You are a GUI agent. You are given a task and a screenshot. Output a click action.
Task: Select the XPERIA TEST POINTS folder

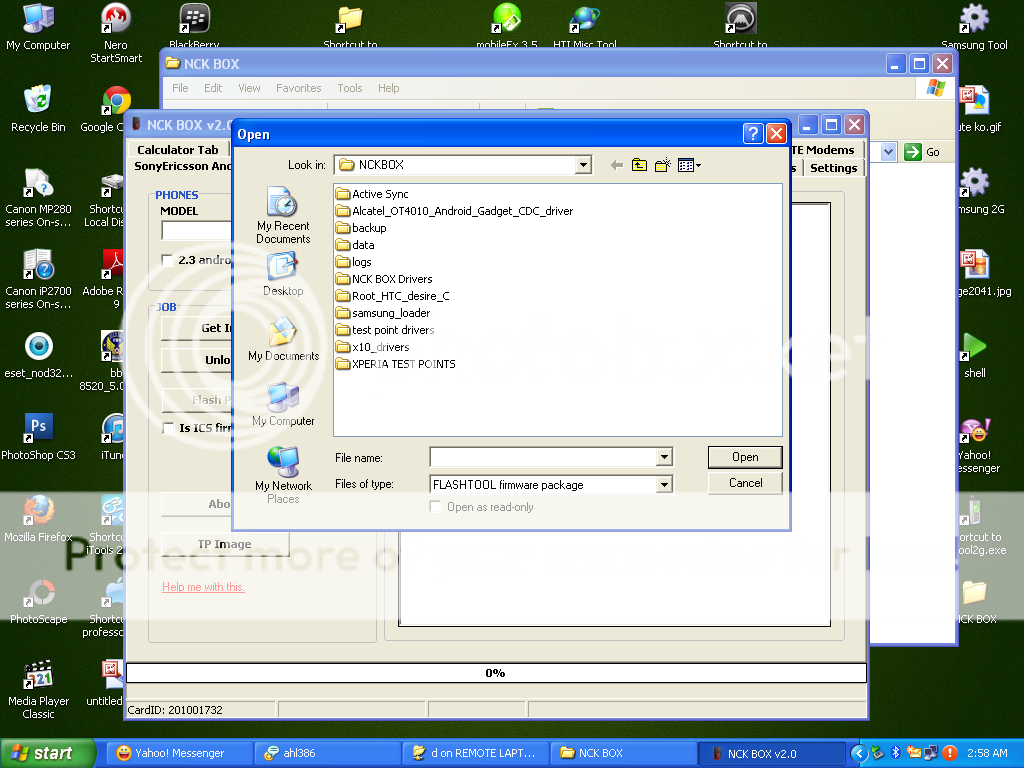(402, 364)
